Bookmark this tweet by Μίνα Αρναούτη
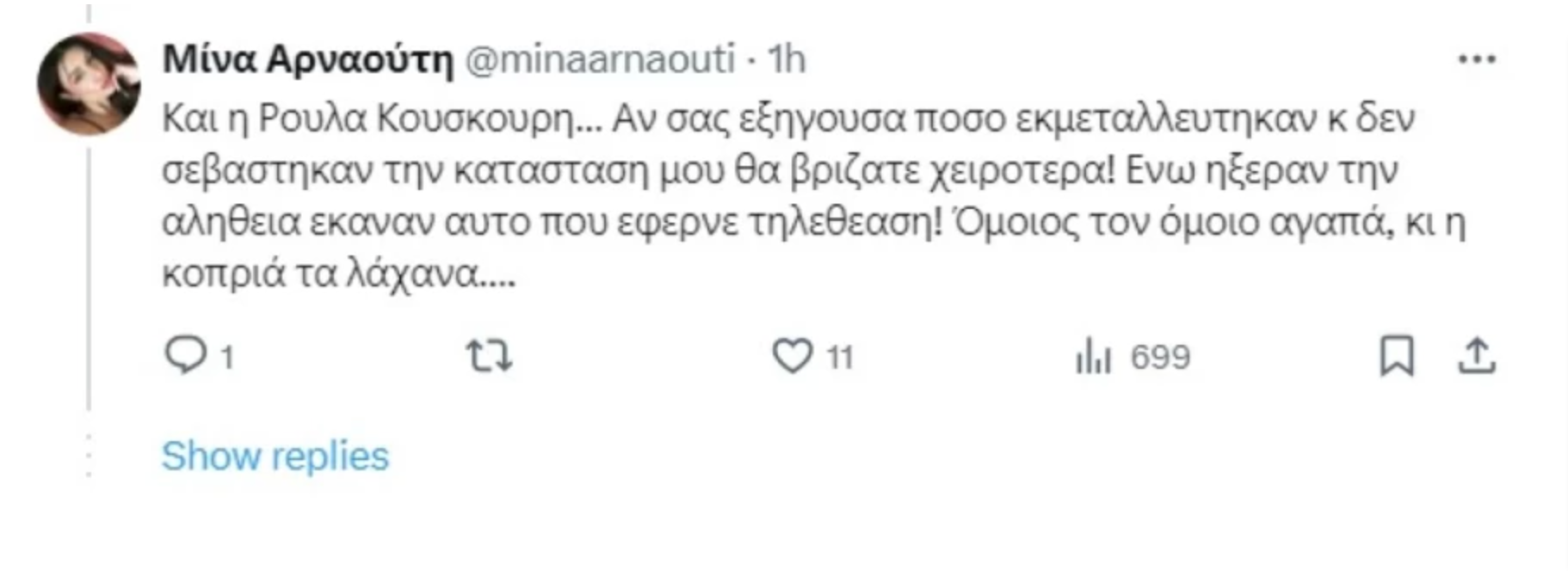The width and height of the screenshot is (1568, 571). 1396,356
